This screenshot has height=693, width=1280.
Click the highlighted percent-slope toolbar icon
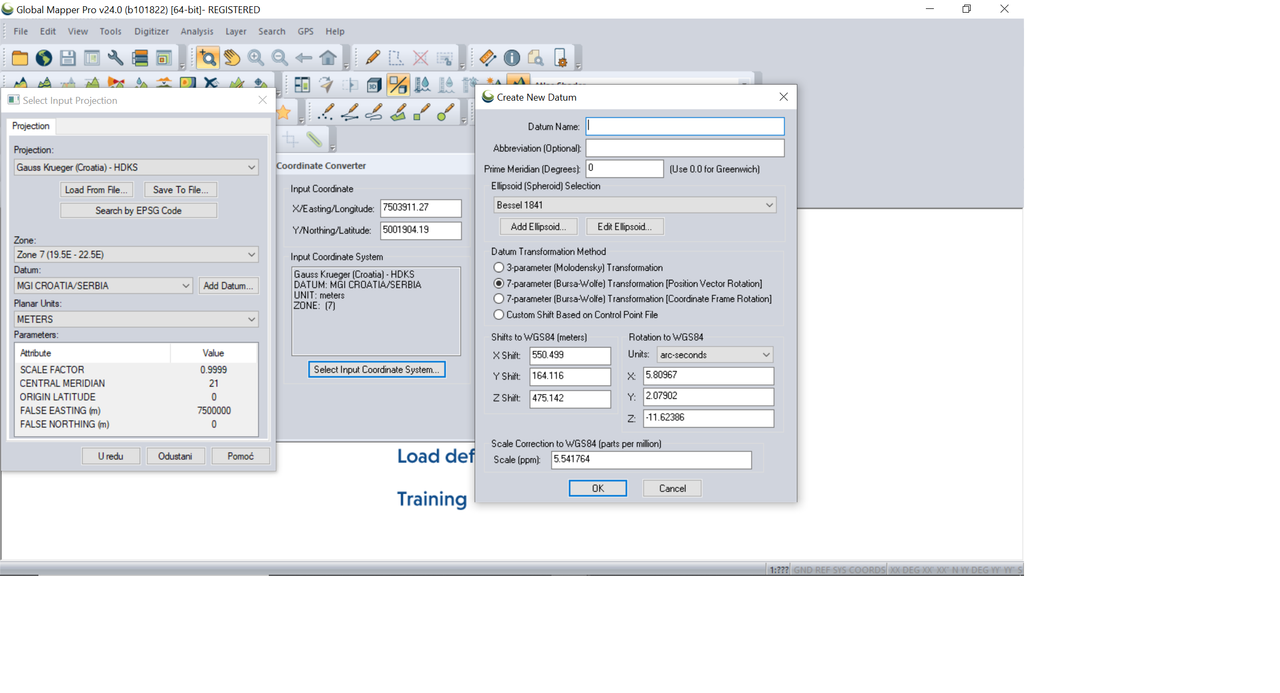(x=398, y=85)
